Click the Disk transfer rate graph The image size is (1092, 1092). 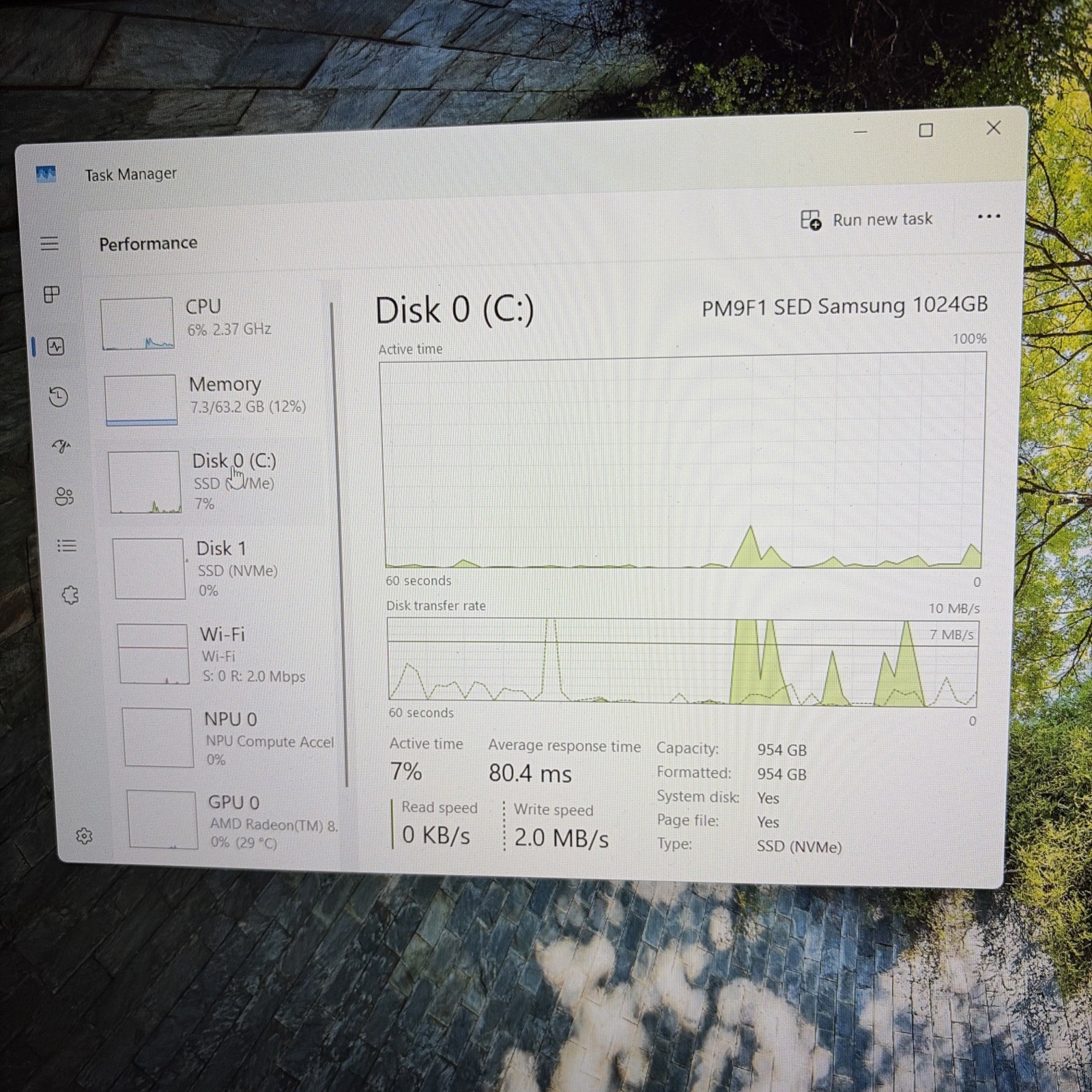682,662
